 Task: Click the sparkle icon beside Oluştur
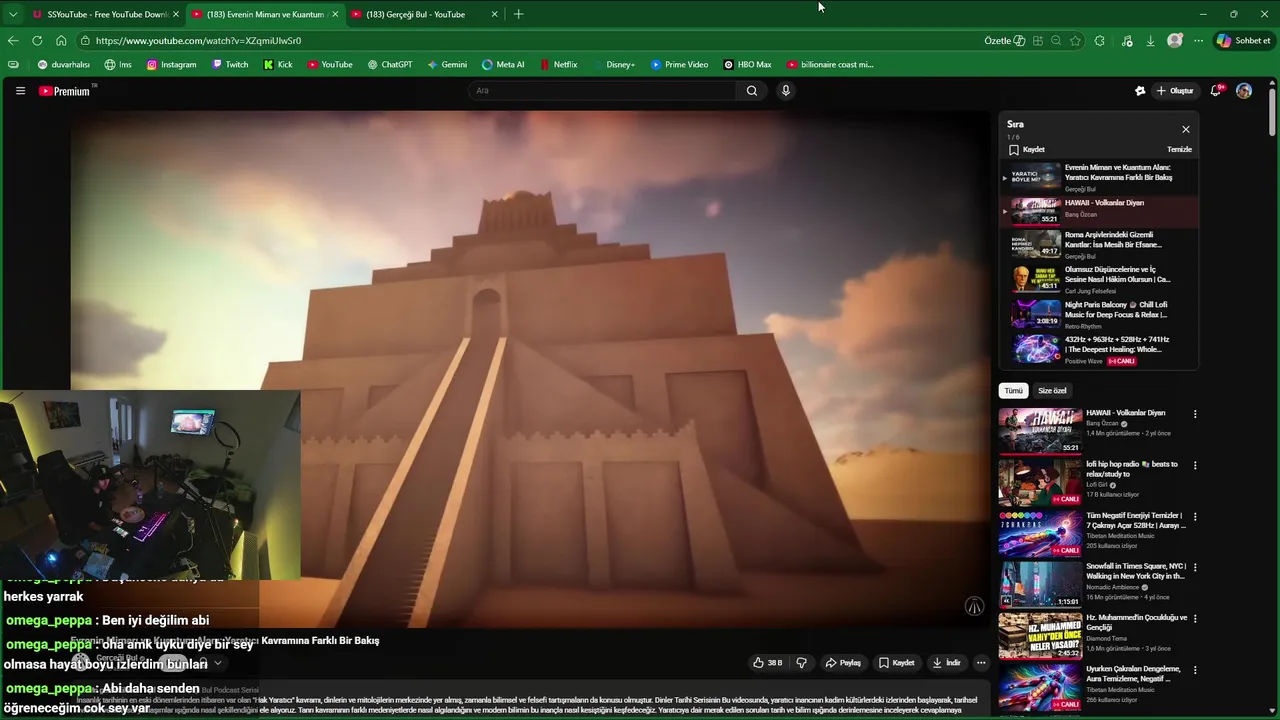(x=1140, y=91)
